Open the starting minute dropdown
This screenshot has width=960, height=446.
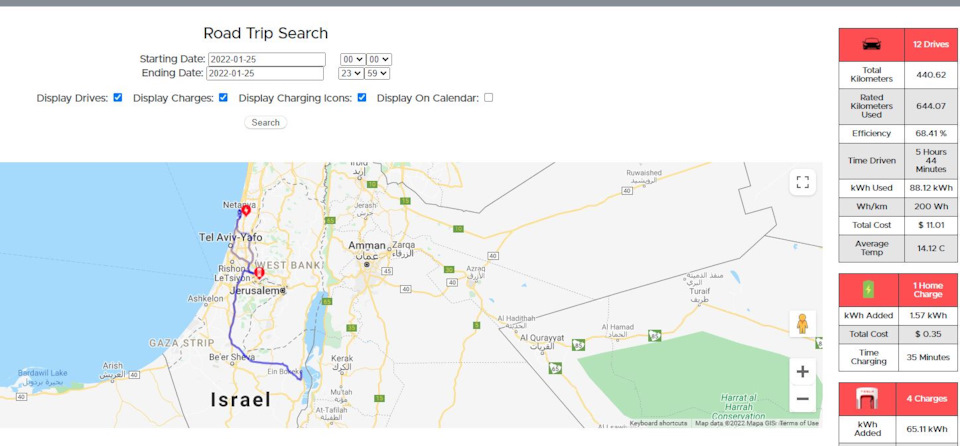379,59
